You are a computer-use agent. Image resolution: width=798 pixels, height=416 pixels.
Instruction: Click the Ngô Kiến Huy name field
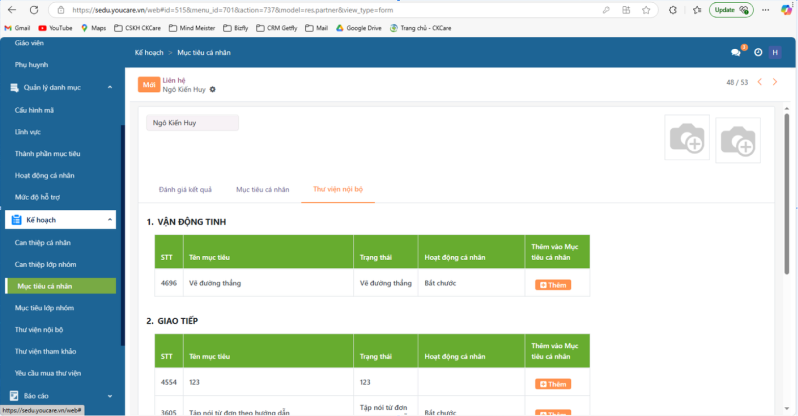click(192, 123)
